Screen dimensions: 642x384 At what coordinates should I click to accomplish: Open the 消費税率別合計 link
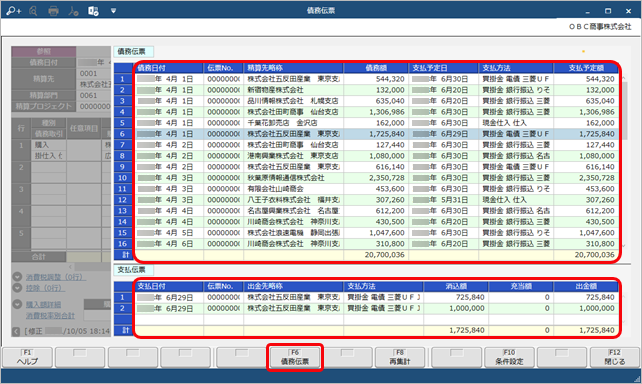click(x=50, y=316)
